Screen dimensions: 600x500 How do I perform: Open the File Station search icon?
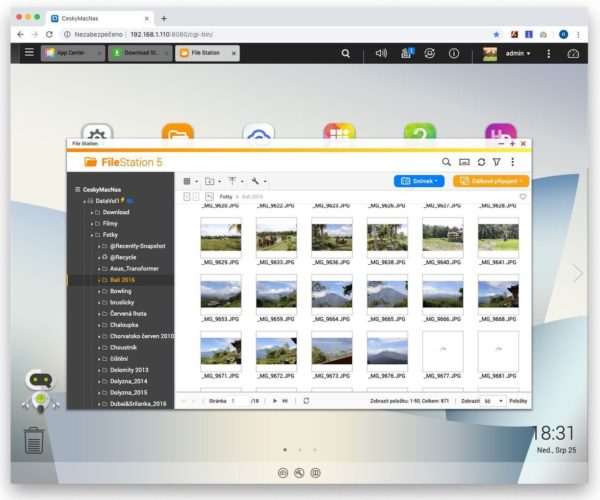click(446, 161)
